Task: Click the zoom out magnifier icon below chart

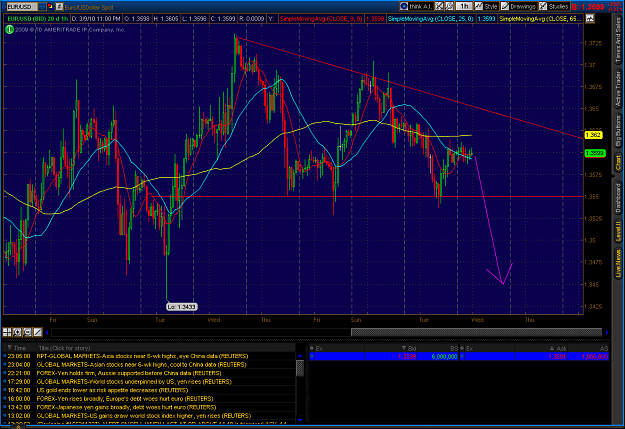Action: click(x=27, y=332)
